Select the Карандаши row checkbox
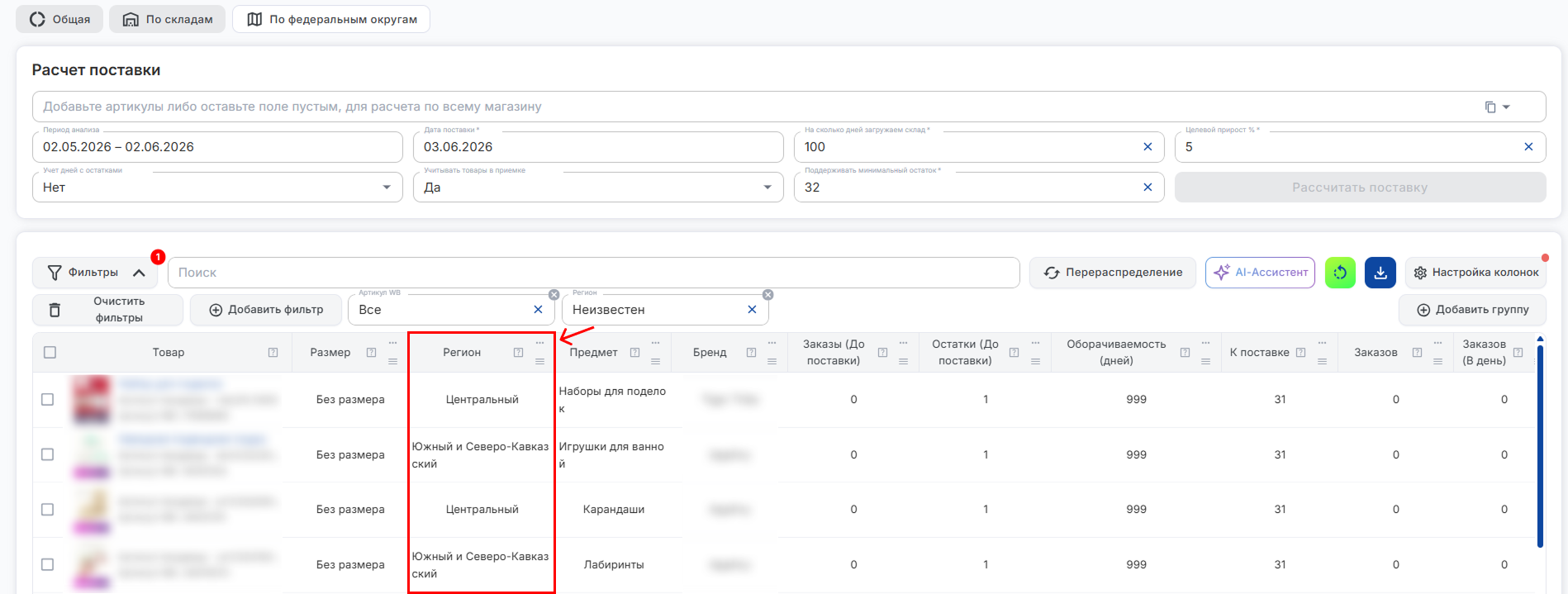1568x594 pixels. [48, 510]
